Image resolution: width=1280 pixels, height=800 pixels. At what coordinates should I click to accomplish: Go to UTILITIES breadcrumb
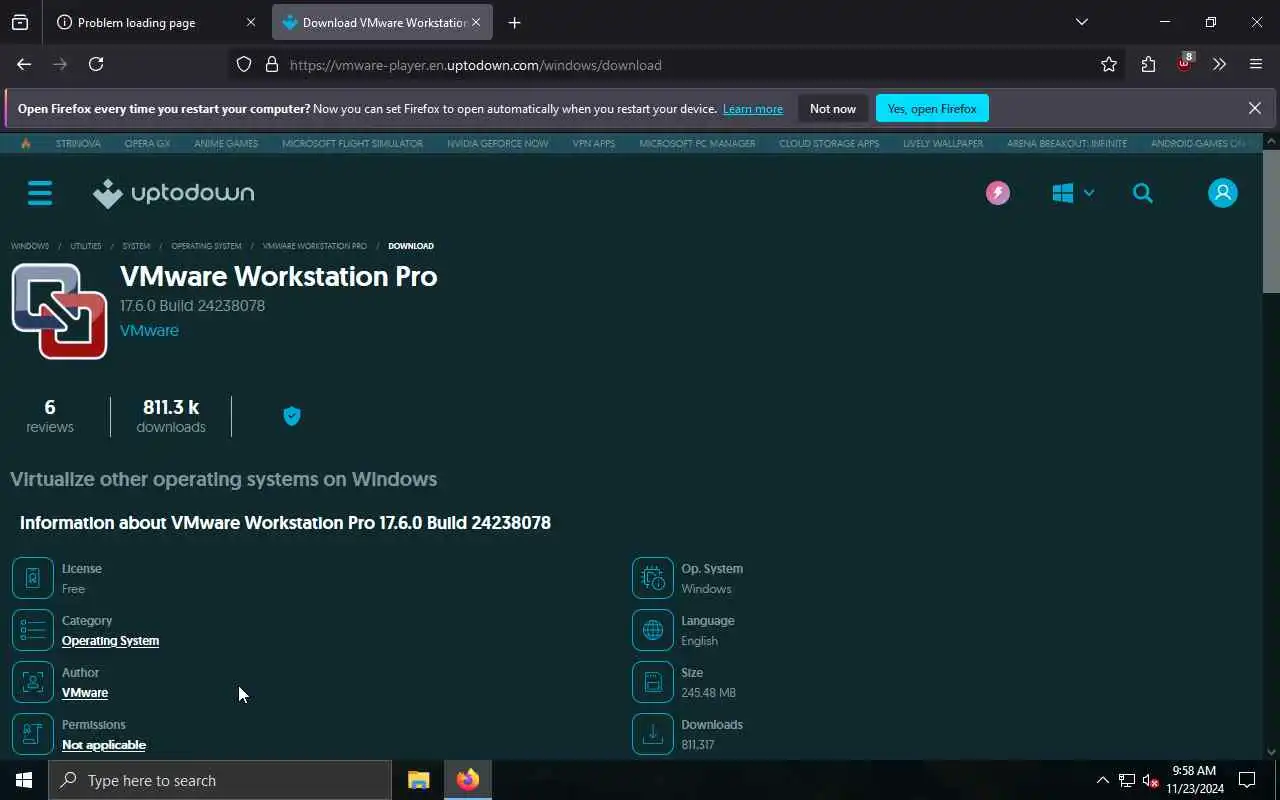[x=86, y=246]
